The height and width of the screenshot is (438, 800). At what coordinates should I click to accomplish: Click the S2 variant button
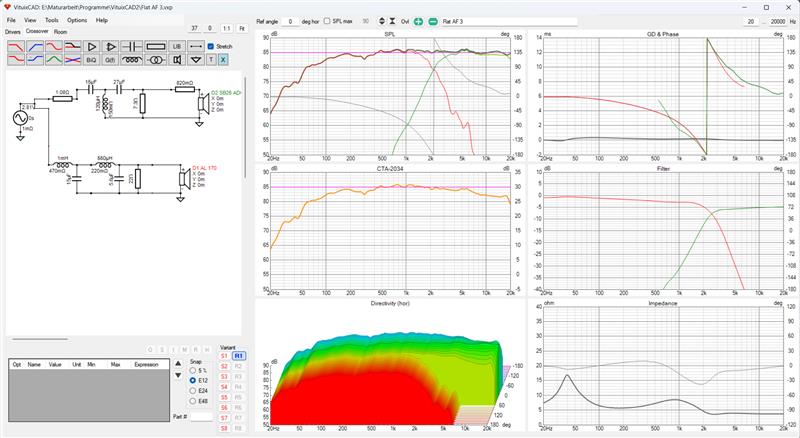pyautogui.click(x=224, y=367)
